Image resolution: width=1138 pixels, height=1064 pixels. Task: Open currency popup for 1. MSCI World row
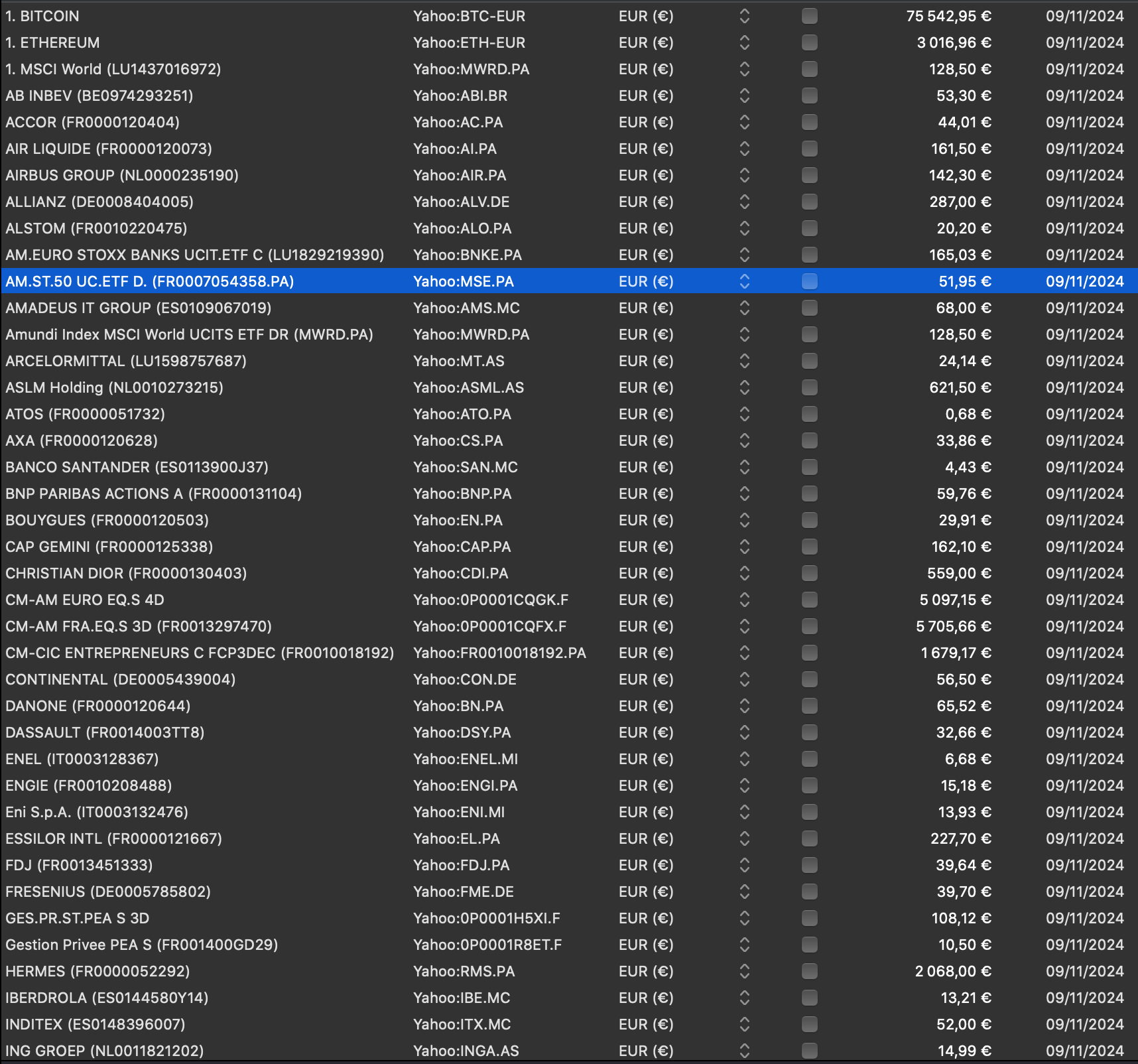pyautogui.click(x=745, y=69)
